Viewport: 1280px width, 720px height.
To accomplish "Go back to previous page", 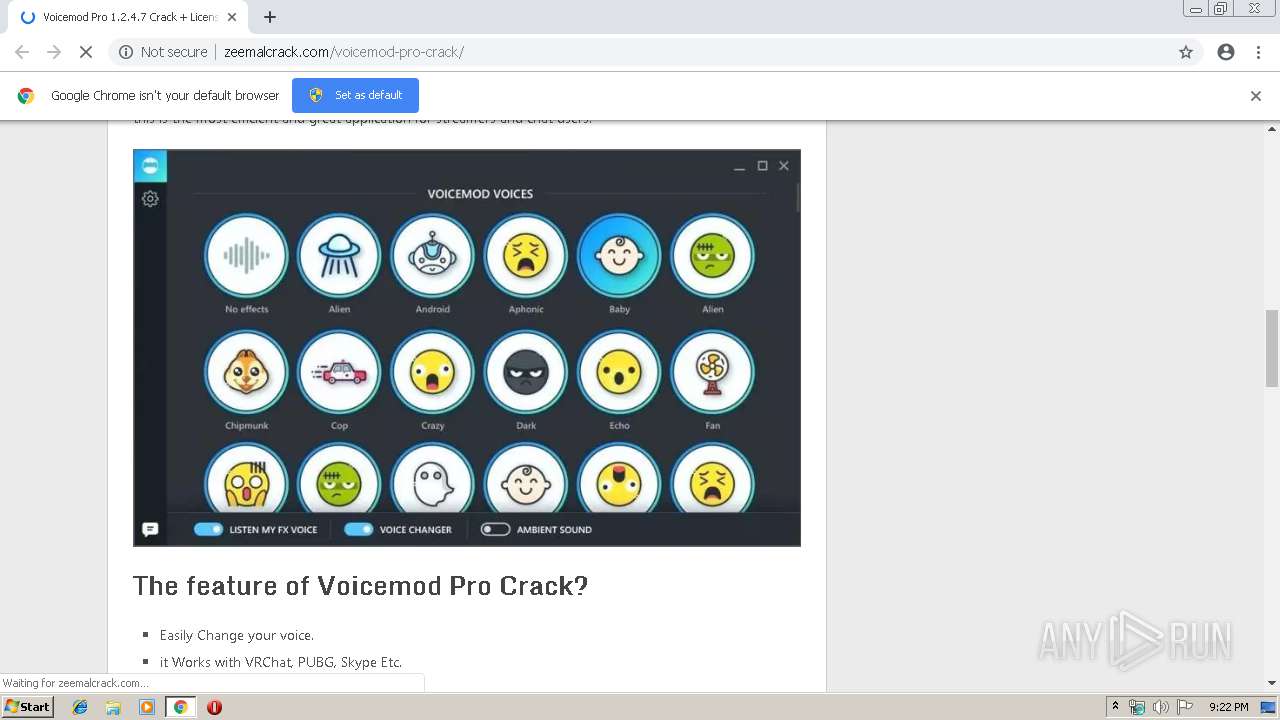I will [22, 52].
